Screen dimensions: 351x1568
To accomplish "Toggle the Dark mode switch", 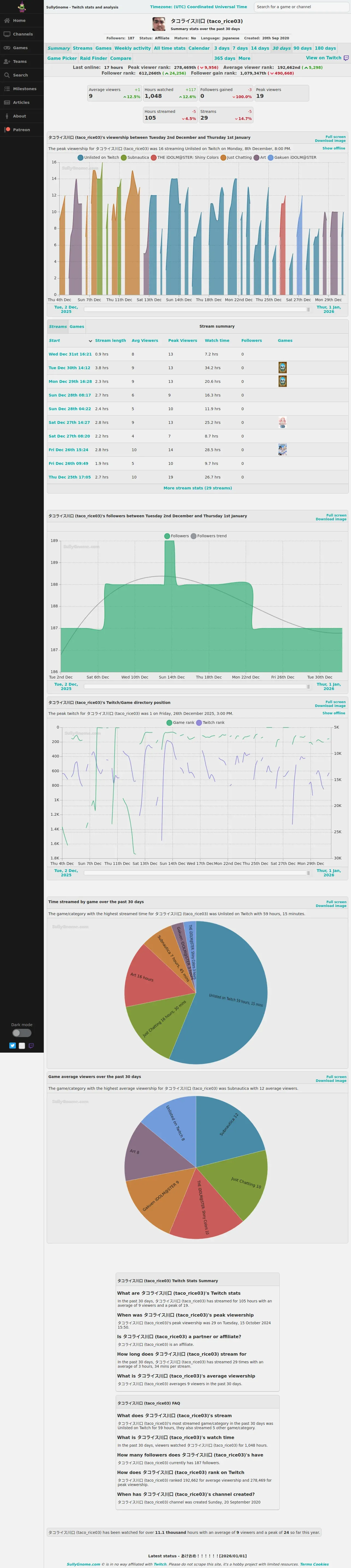I will click(x=21, y=1033).
